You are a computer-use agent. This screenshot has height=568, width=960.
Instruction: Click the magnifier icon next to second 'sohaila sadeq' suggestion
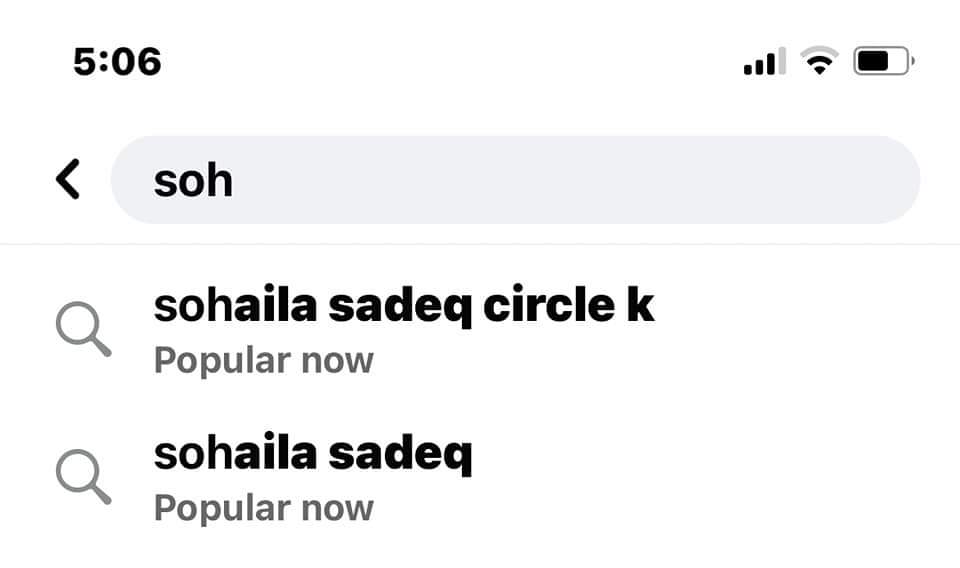(x=84, y=475)
